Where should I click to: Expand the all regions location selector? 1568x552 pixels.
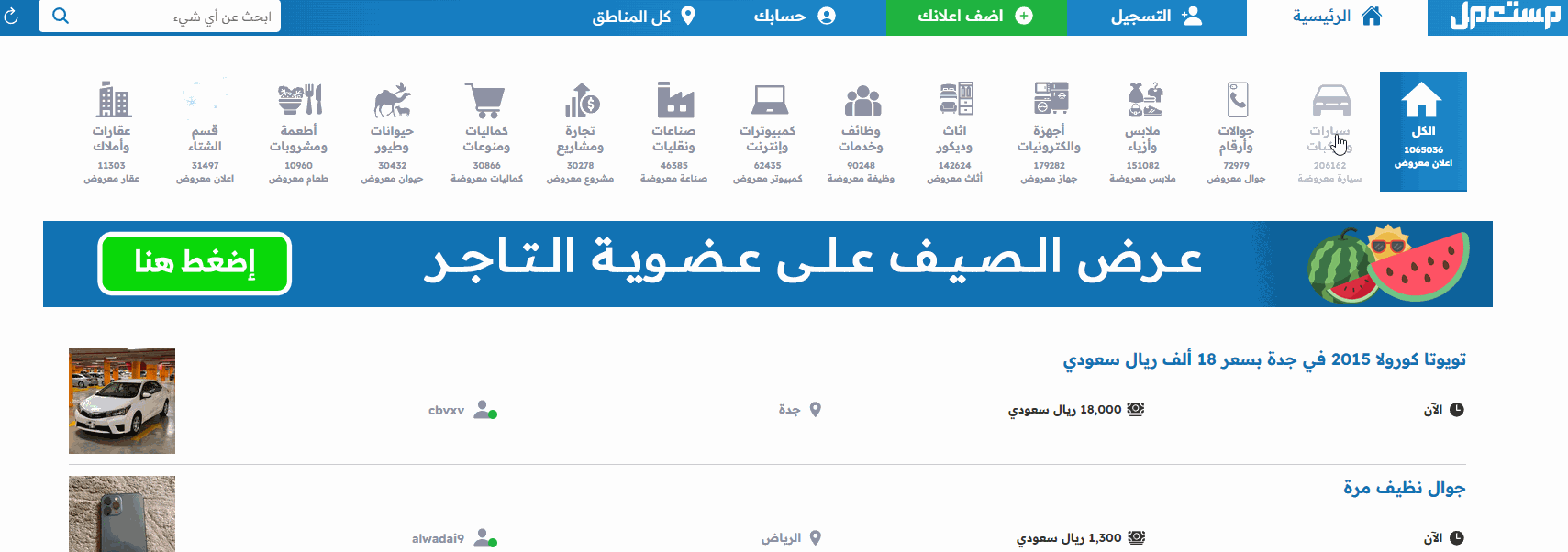[x=643, y=17]
